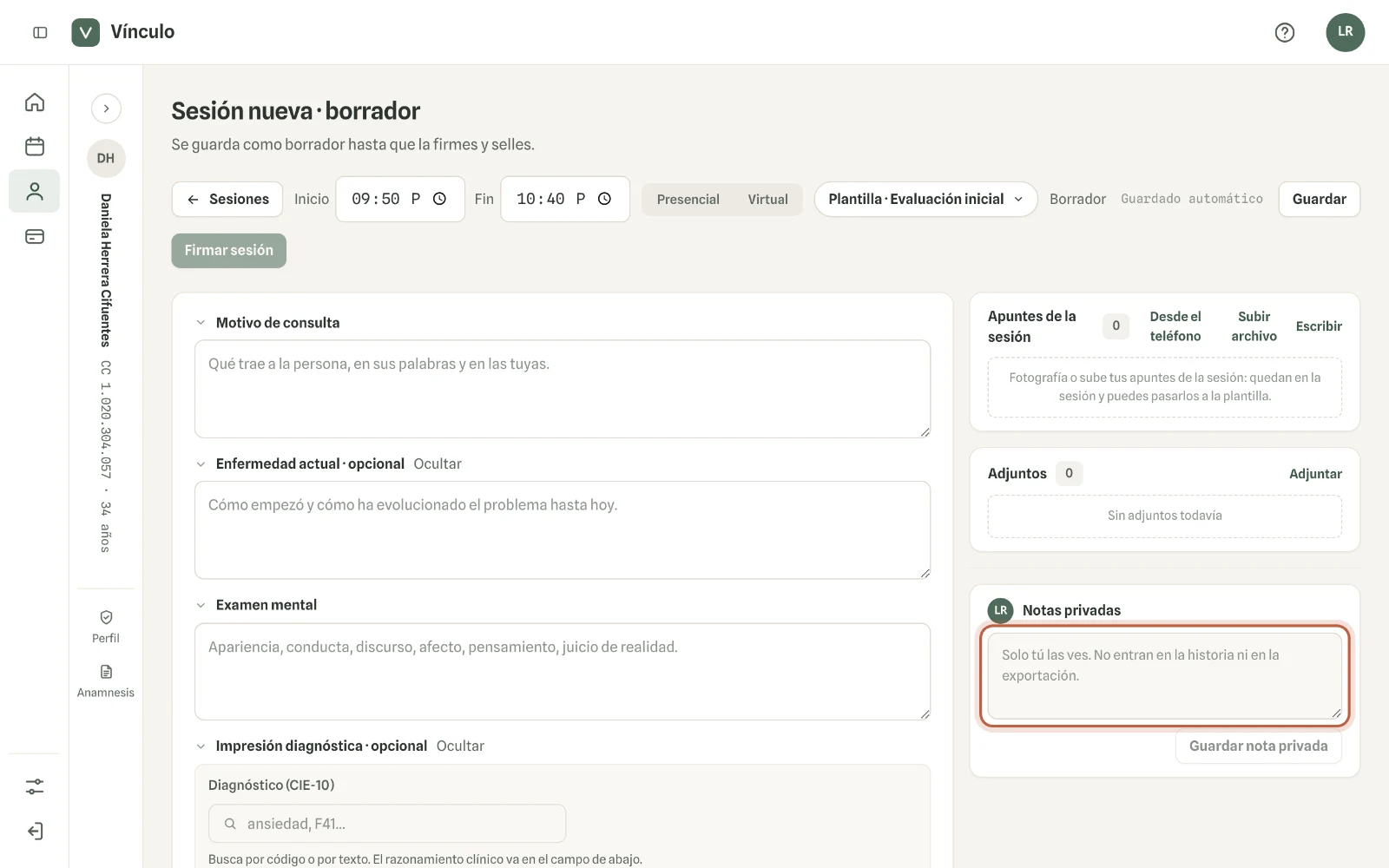Choose Desde el teléfono for apuntes
1389x868 pixels.
(1175, 326)
